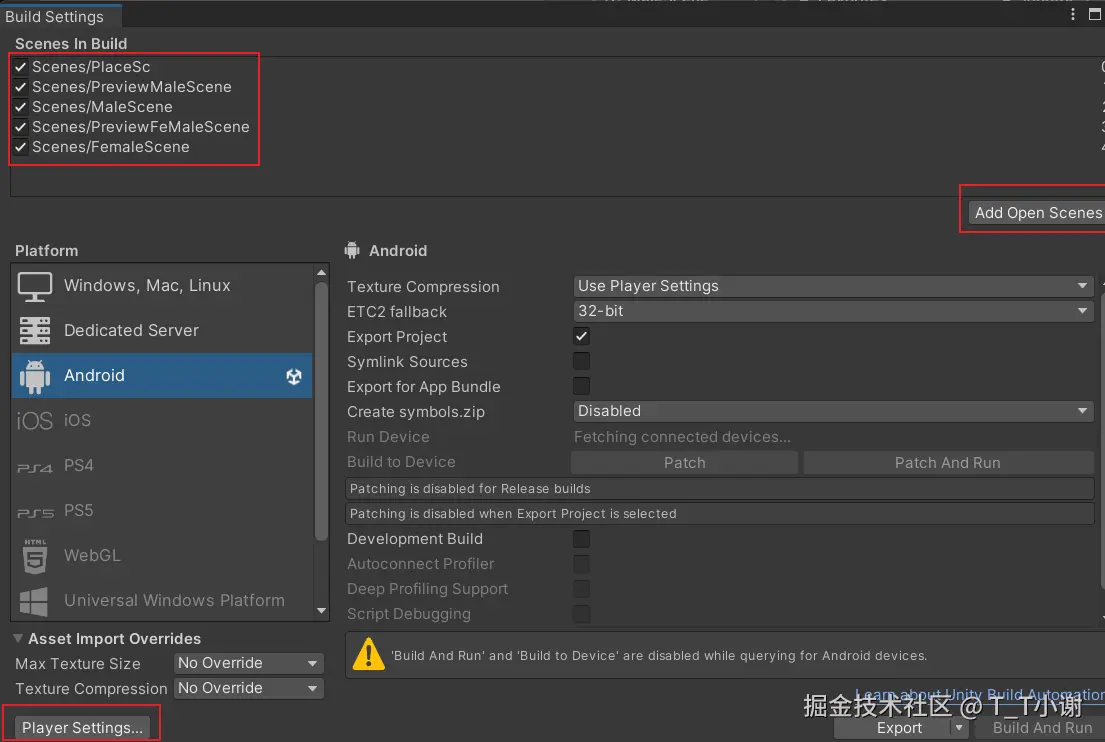
Task: Click the platform list scroll down arrow
Action: (321, 610)
